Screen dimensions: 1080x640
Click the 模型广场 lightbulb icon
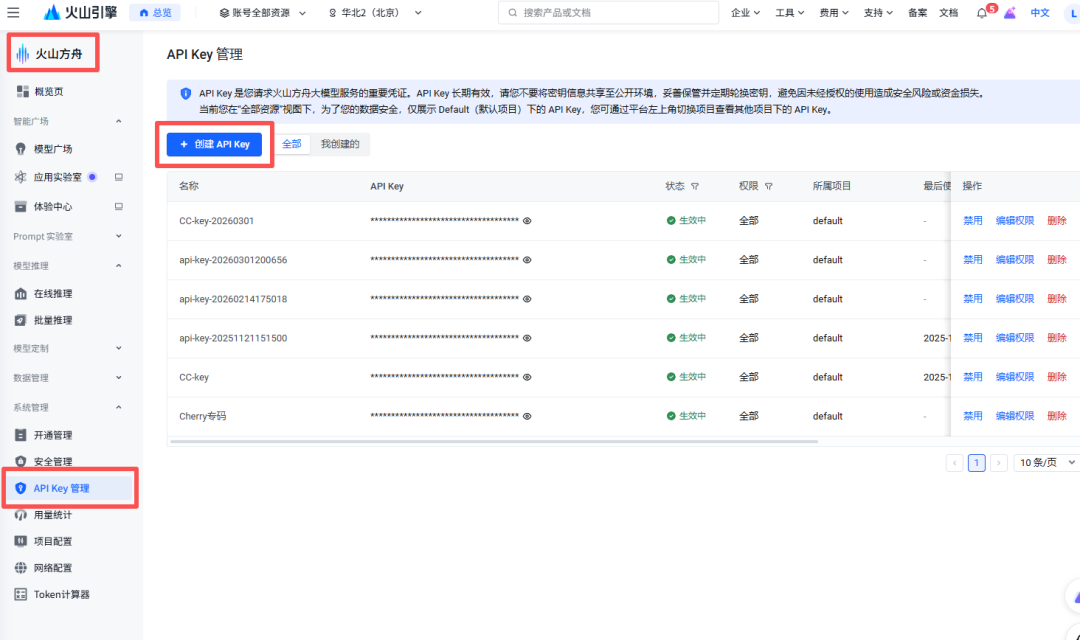[21, 149]
